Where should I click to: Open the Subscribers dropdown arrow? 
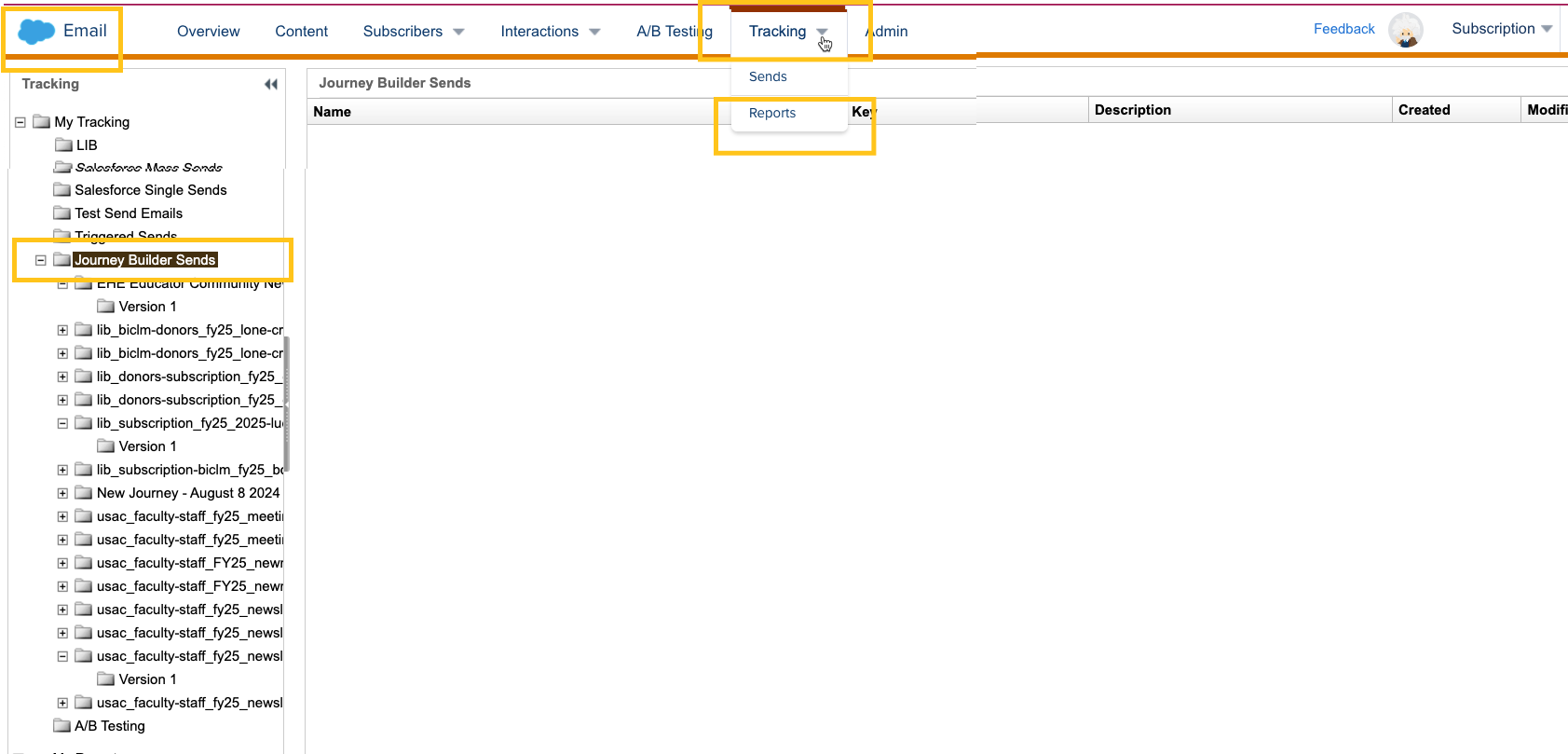click(458, 32)
